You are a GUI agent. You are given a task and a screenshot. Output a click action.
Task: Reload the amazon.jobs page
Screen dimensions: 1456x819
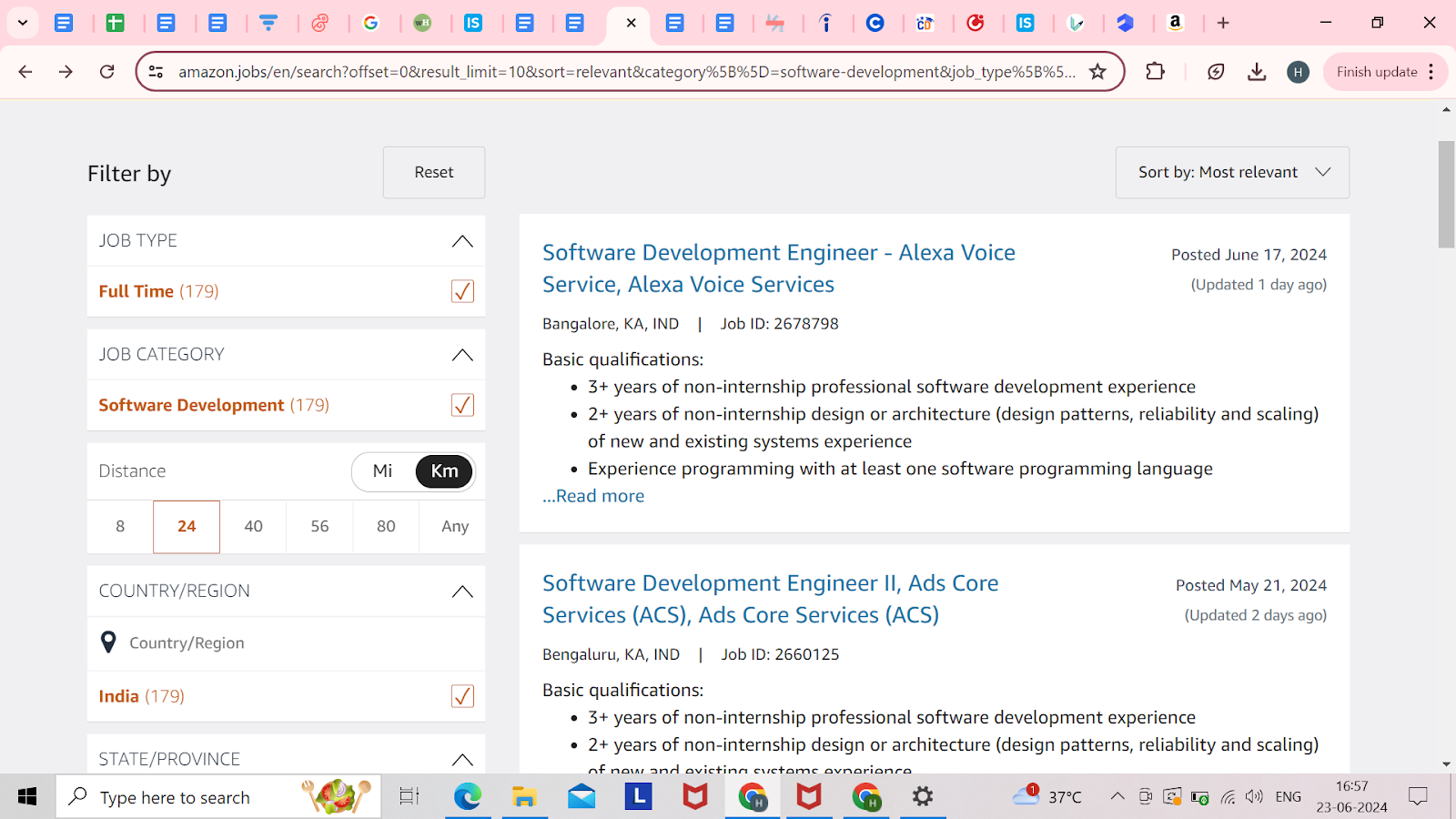tap(107, 72)
